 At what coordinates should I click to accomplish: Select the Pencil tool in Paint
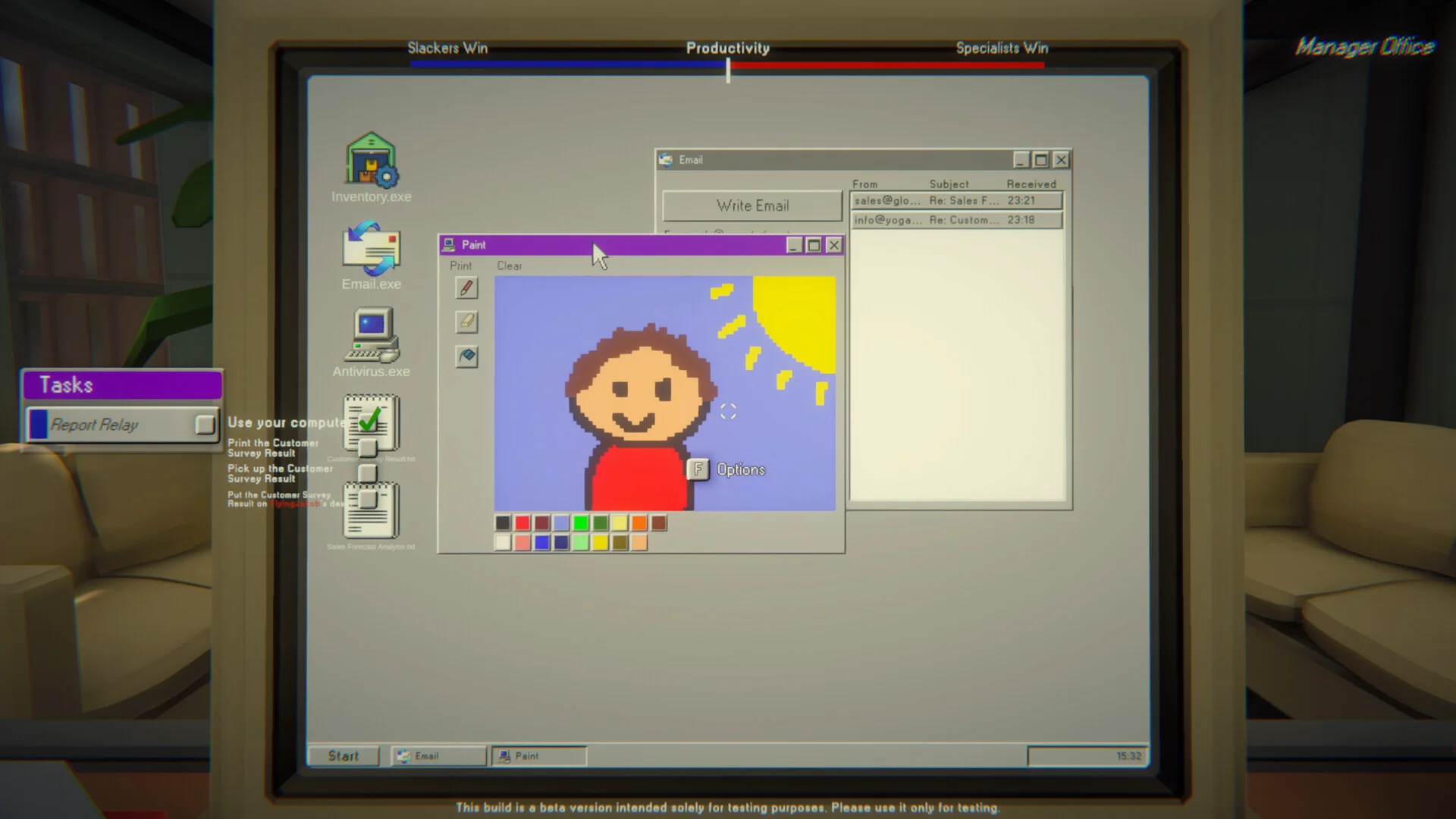[466, 288]
